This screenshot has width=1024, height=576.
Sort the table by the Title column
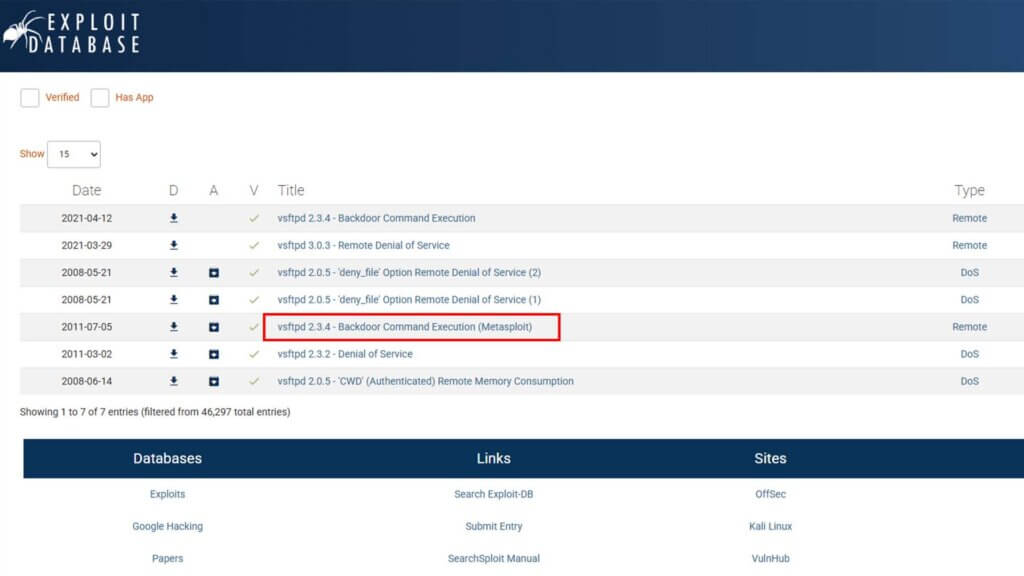[291, 190]
